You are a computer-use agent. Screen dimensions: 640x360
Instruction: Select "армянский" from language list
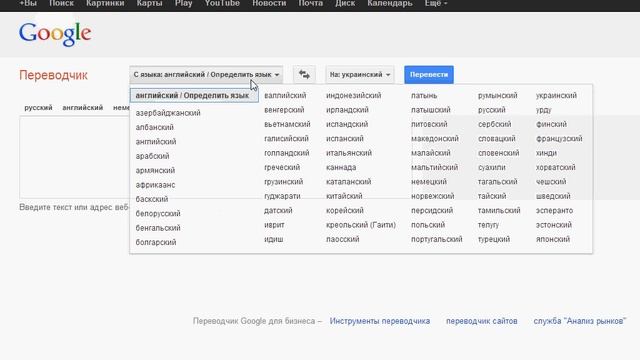pos(155,171)
